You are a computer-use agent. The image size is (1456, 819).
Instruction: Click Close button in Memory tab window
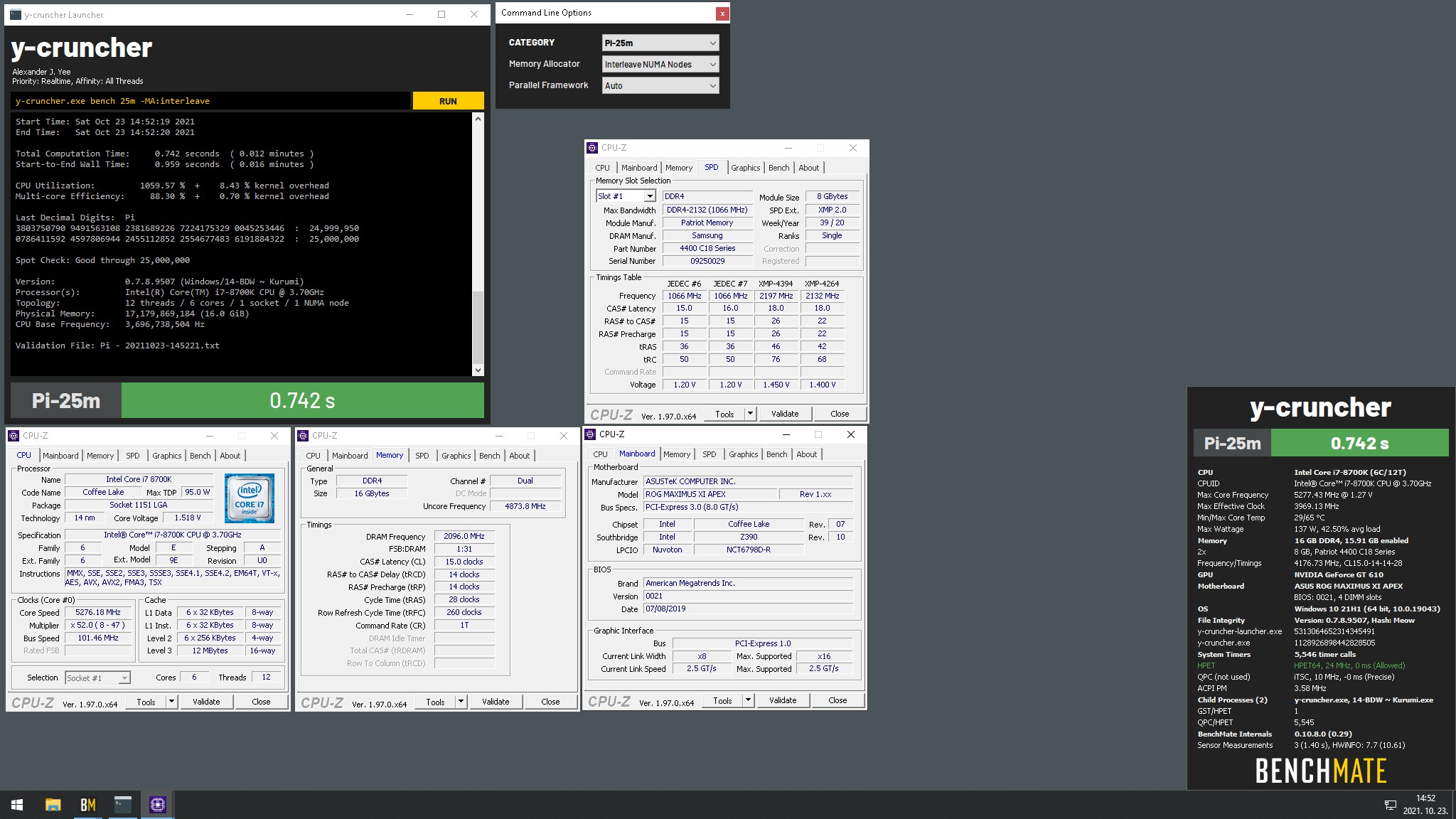[550, 702]
